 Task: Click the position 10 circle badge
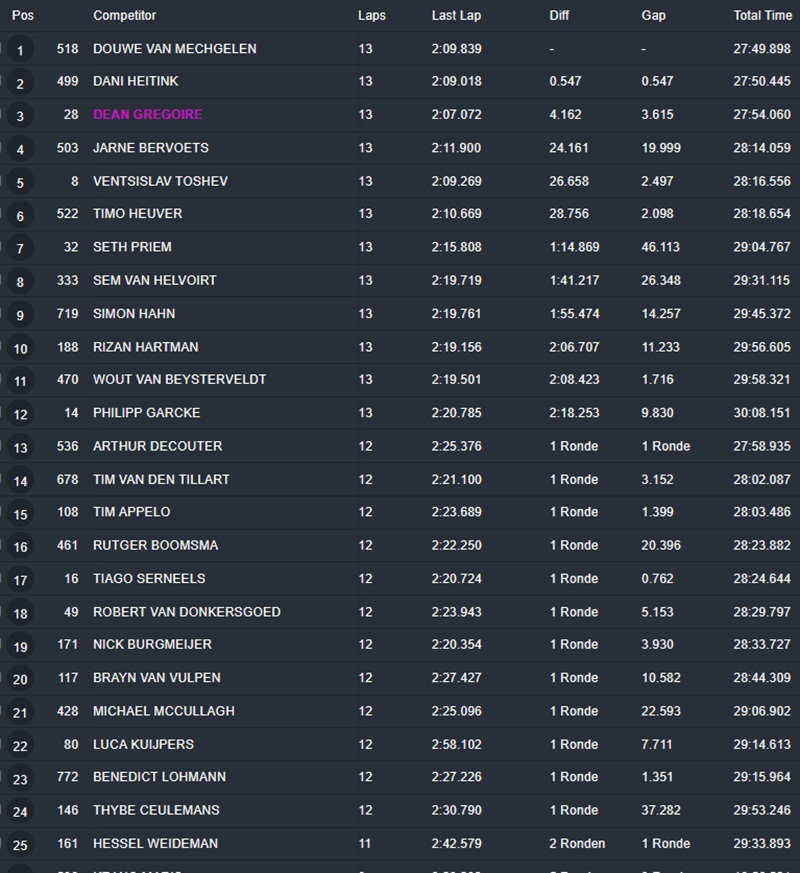pyautogui.click(x=20, y=348)
